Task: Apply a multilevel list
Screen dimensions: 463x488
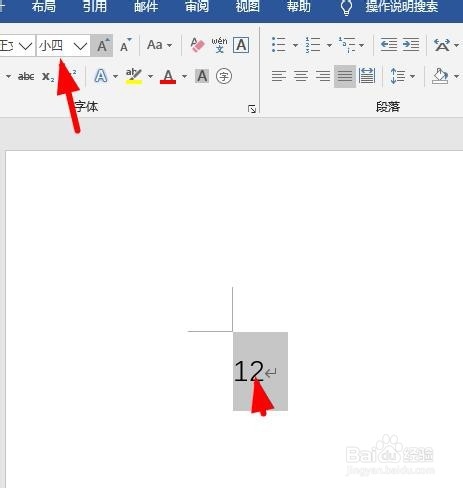Action: (347, 45)
